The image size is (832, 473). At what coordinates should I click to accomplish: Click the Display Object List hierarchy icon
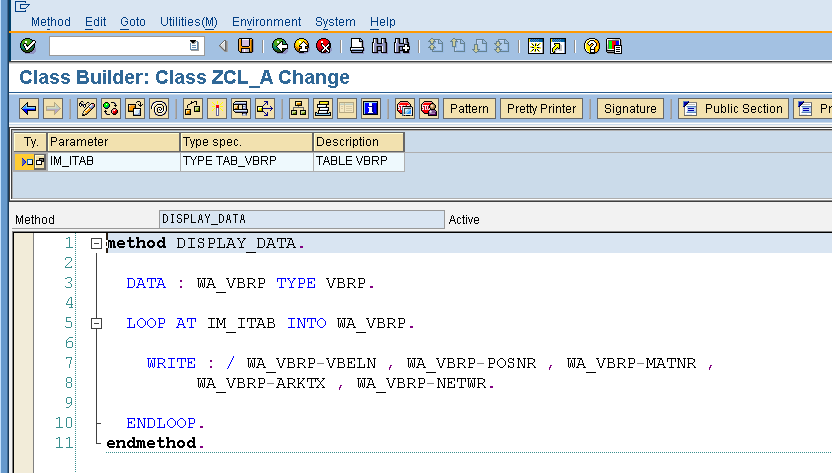pyautogui.click(x=299, y=108)
